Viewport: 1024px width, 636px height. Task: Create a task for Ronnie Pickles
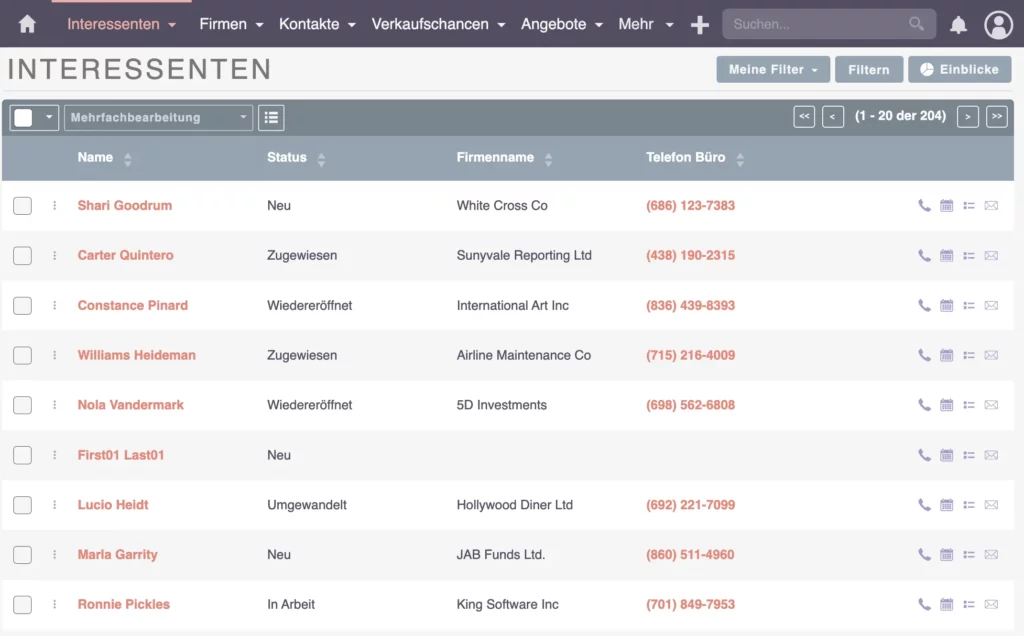pos(968,604)
